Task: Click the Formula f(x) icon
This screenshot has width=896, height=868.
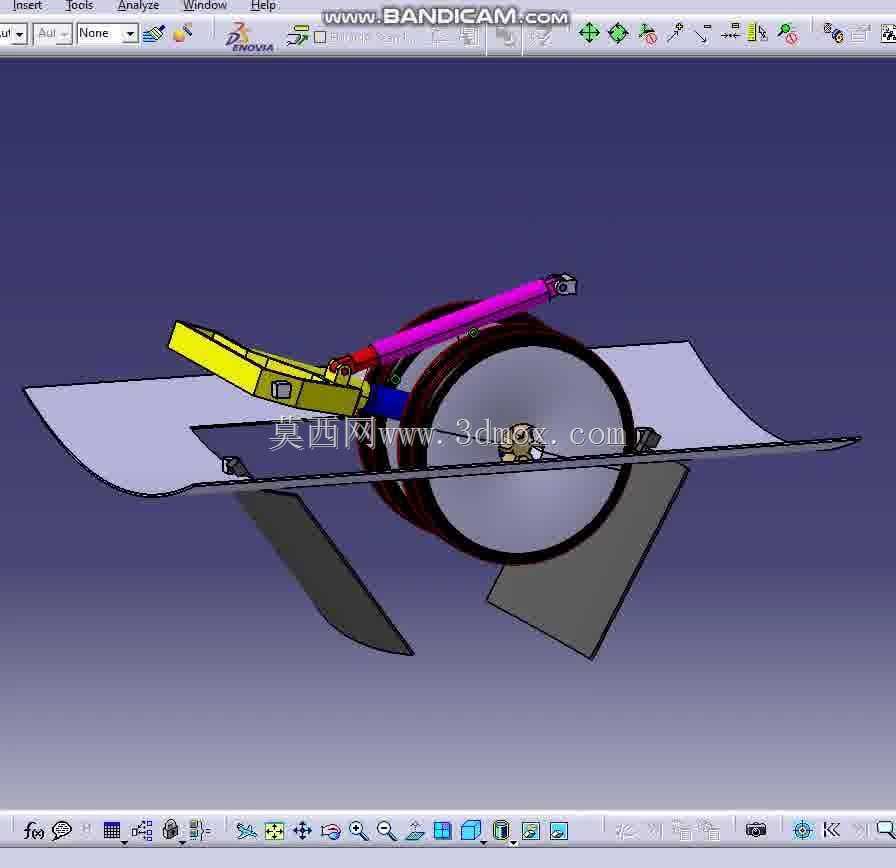Action: tap(34, 830)
